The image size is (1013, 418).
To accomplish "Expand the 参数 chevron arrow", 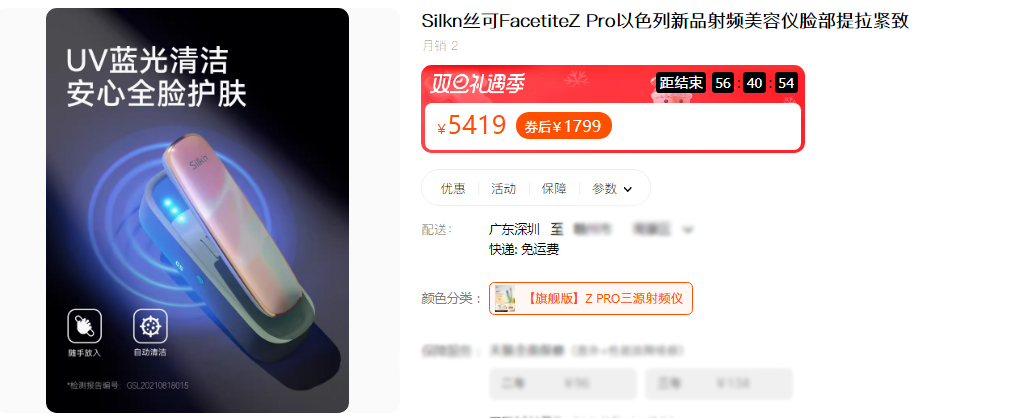I will (627, 189).
